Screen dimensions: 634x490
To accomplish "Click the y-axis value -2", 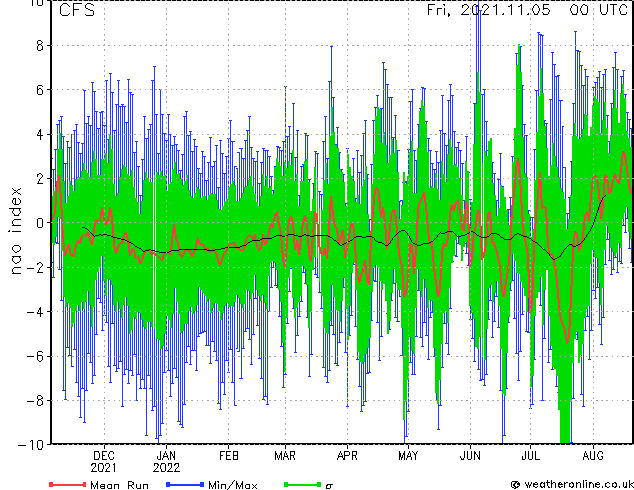I will [35, 267].
